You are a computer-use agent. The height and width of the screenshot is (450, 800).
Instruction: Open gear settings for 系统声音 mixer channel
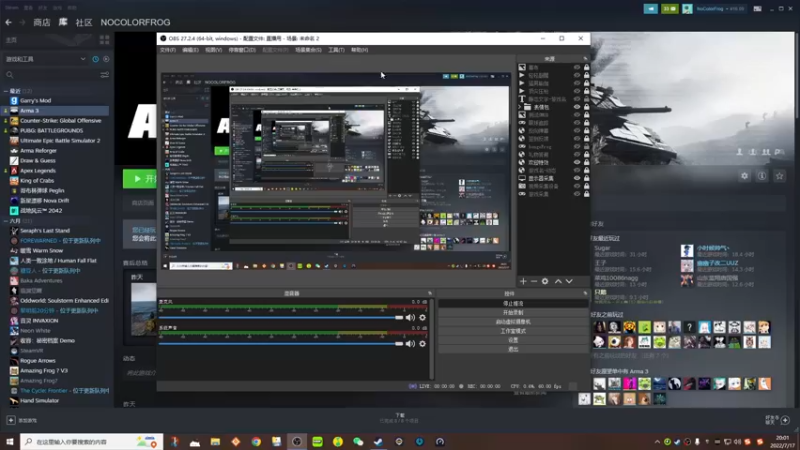422,343
